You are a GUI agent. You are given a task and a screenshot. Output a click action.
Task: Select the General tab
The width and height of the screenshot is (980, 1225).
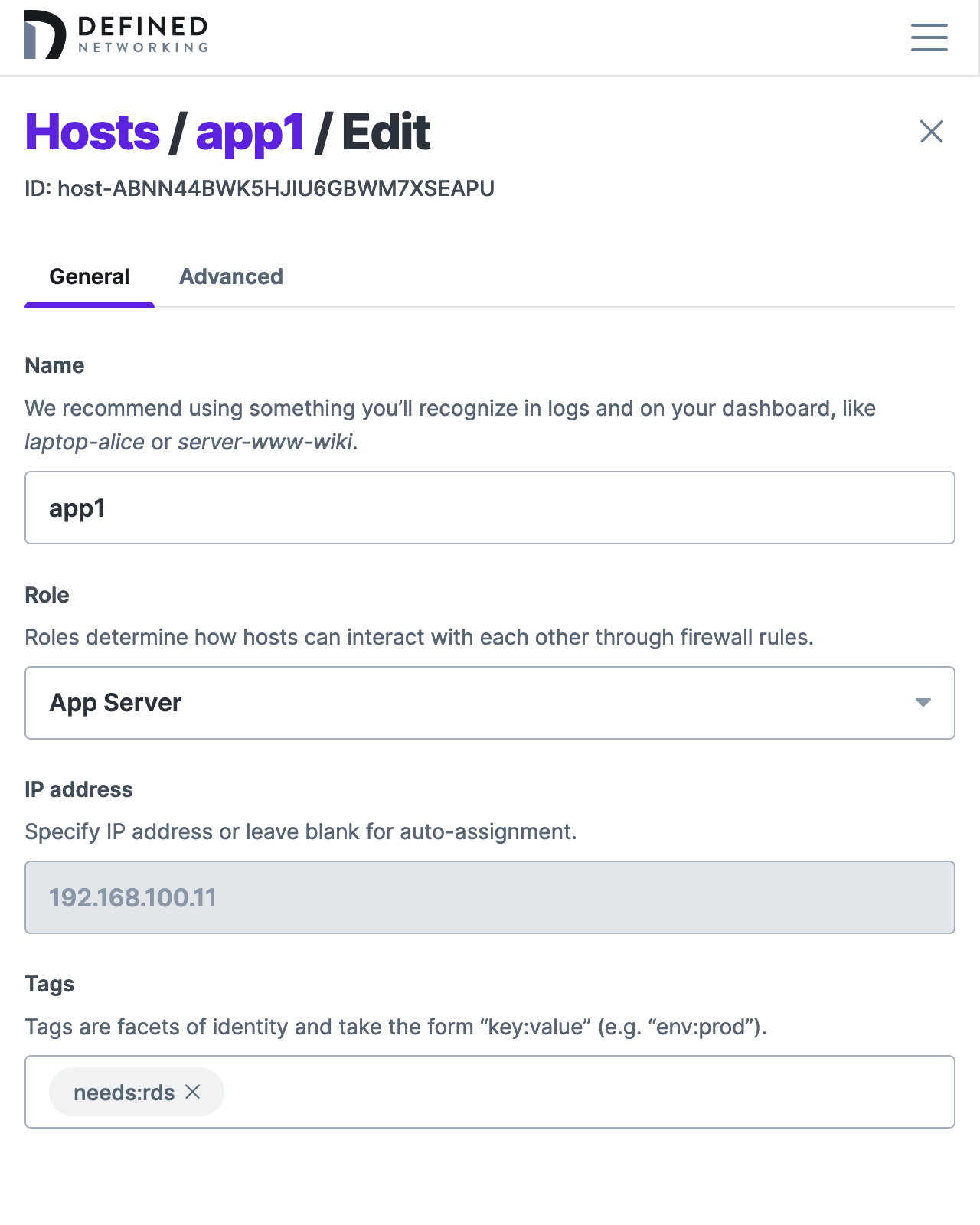coord(89,276)
